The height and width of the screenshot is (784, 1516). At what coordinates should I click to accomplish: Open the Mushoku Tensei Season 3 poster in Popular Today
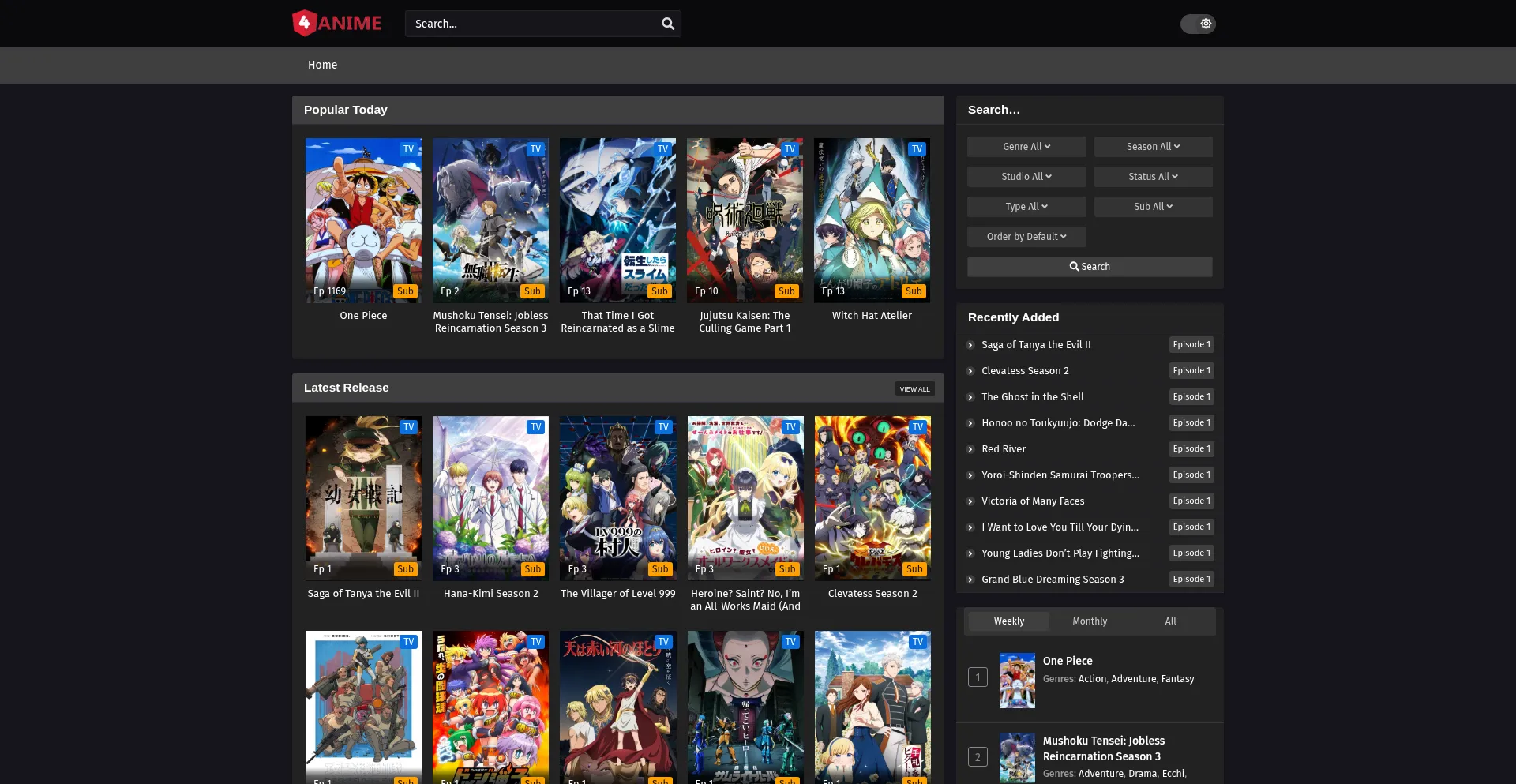pos(490,220)
